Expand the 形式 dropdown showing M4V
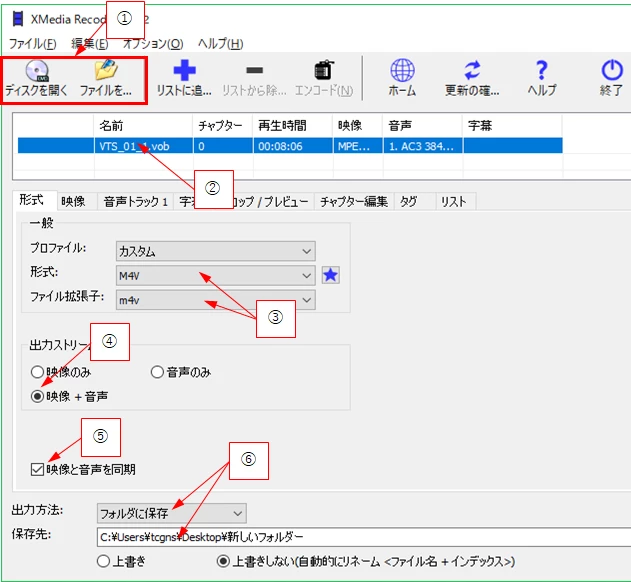The image size is (631, 582). (216, 276)
